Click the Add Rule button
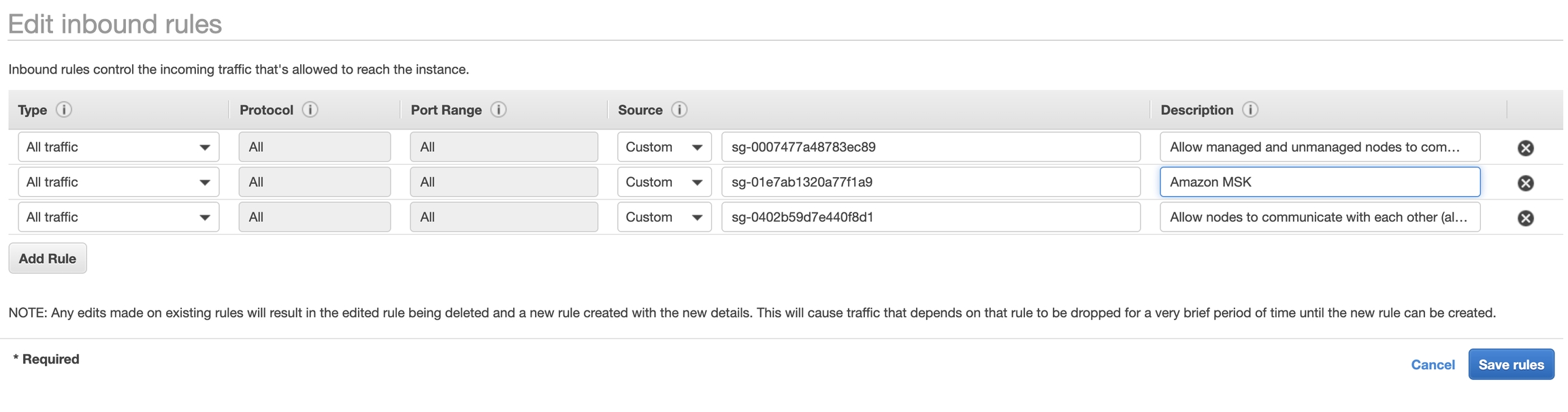The image size is (1568, 412). (x=48, y=259)
